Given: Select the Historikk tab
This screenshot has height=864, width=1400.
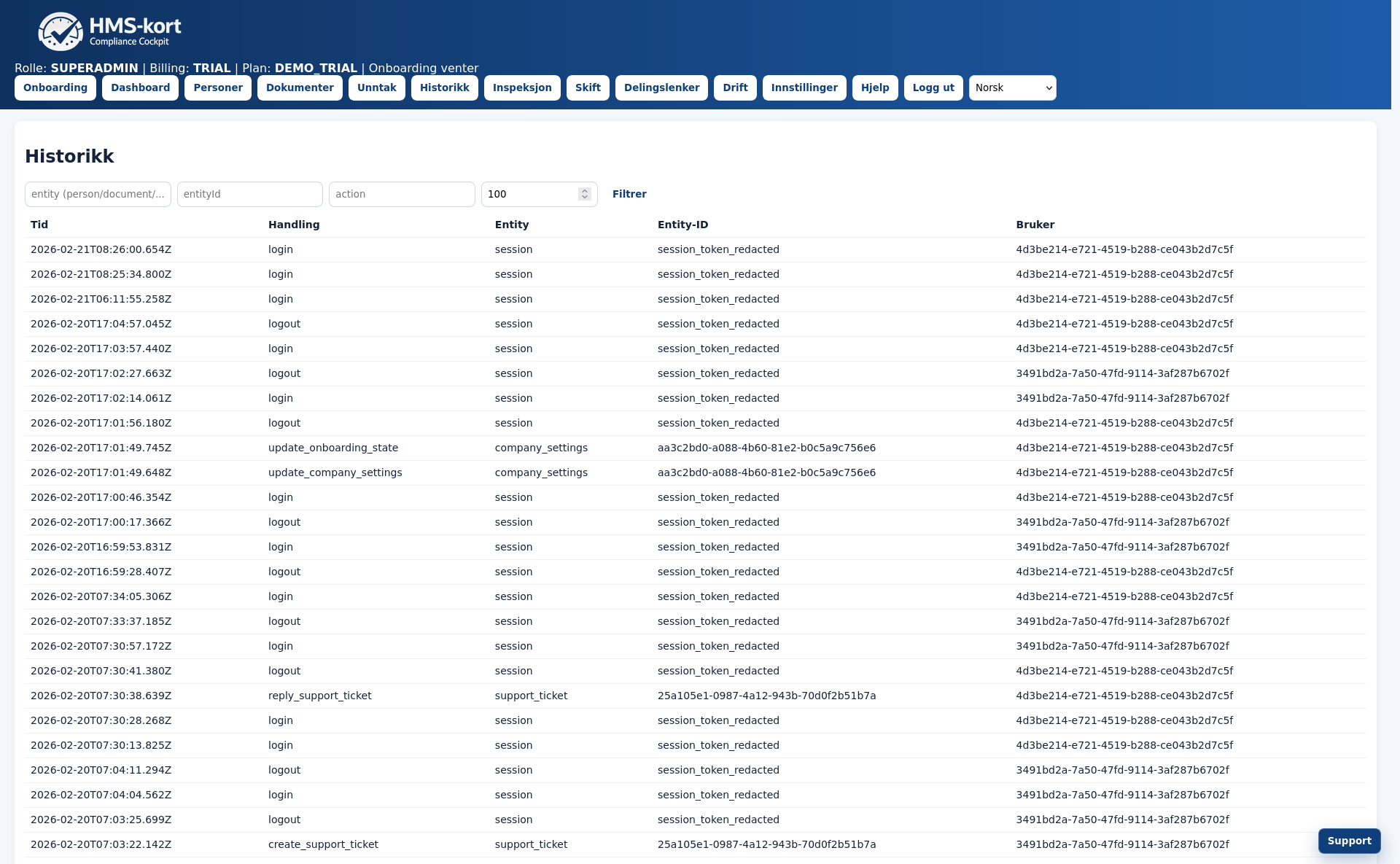Looking at the screenshot, I should [x=444, y=87].
